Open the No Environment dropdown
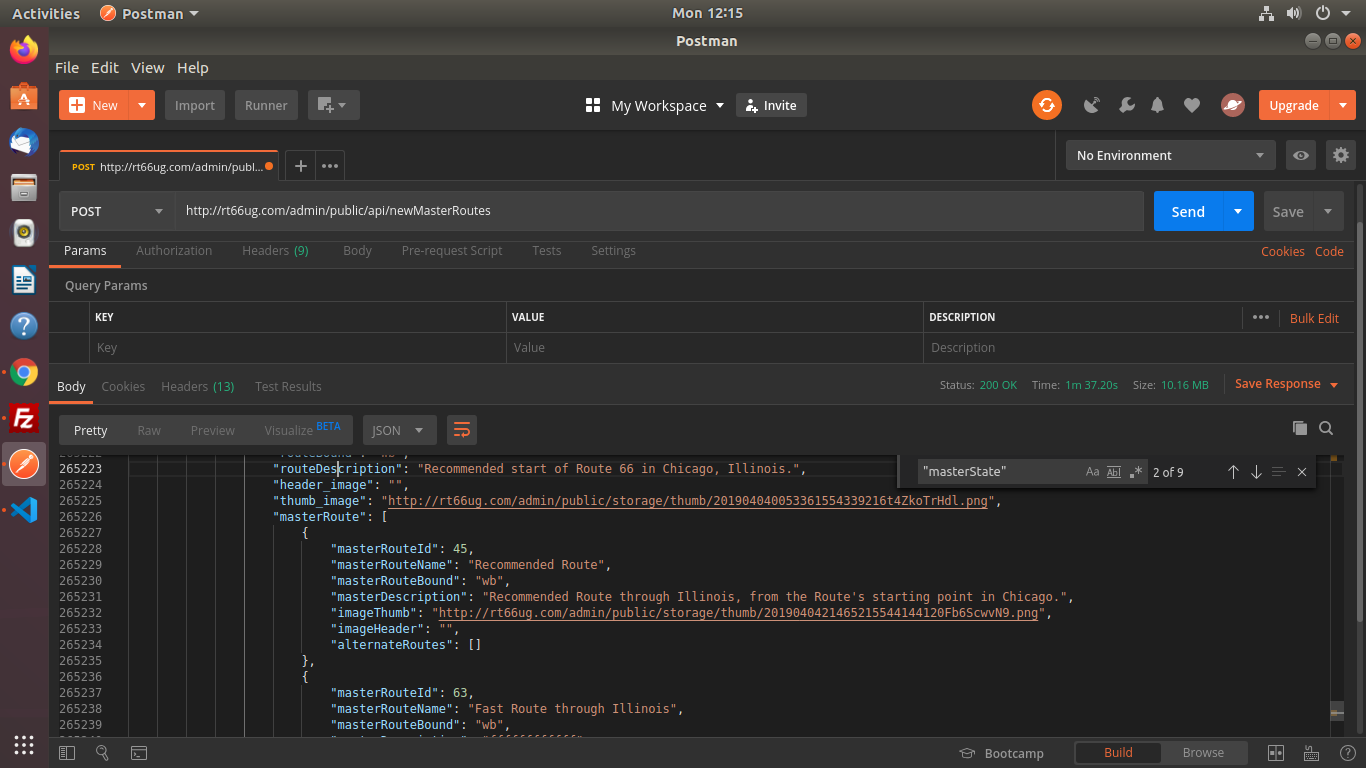This screenshot has height=768, width=1366. click(1170, 155)
